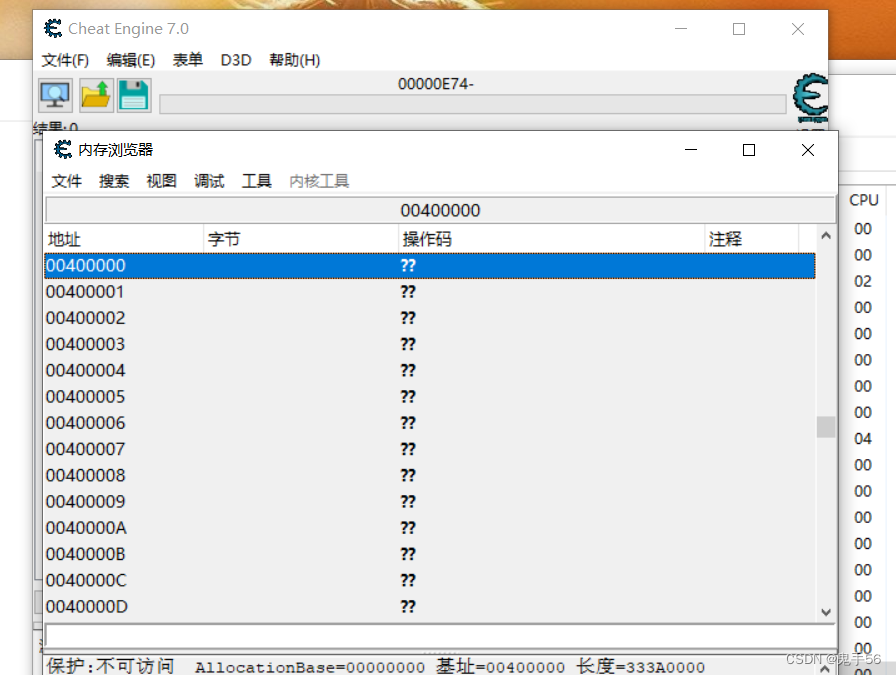Select disassembler row 0040000C
This screenshot has height=675, width=896.
[430, 581]
